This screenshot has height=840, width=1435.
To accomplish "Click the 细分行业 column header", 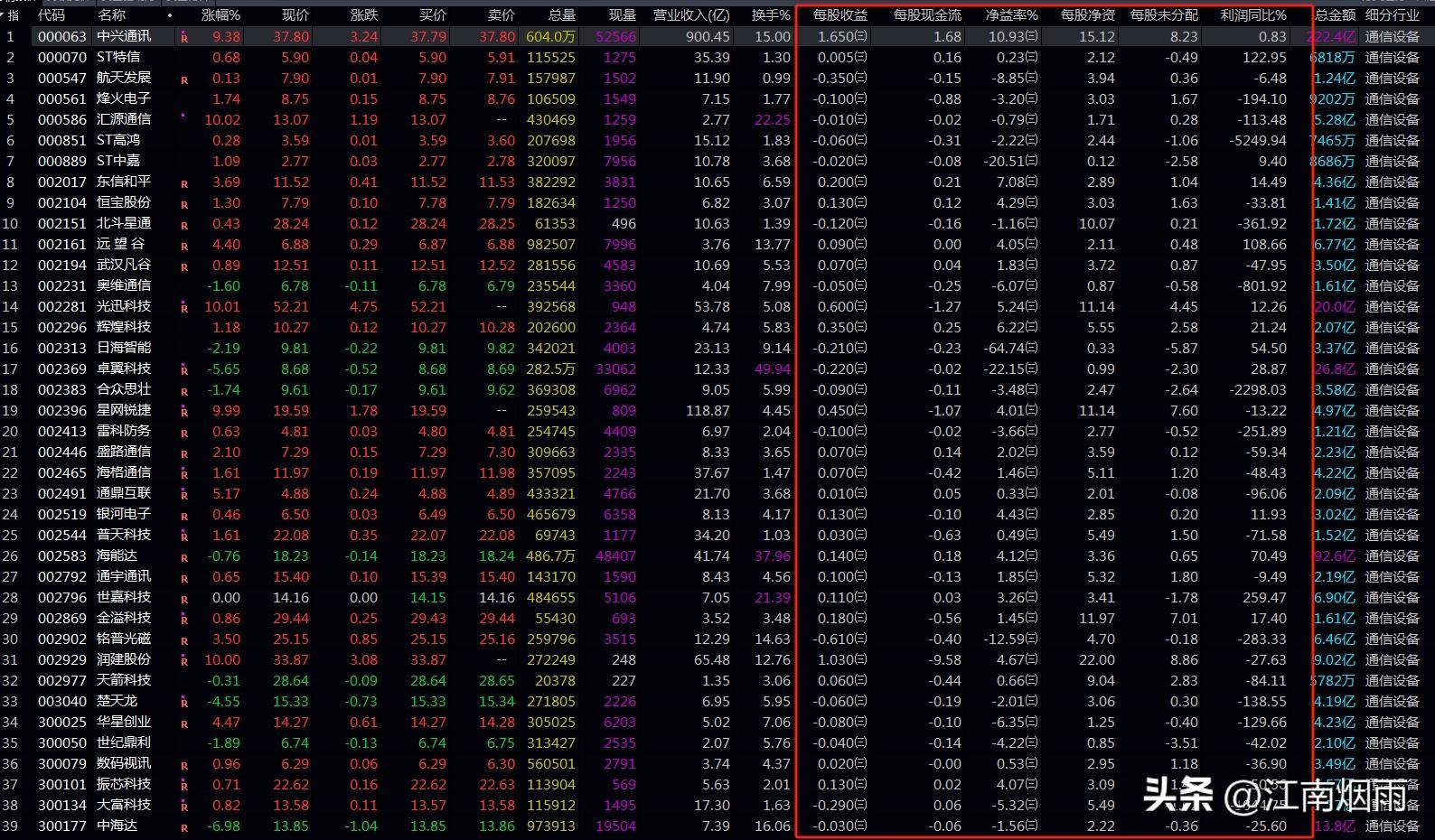I will (1393, 15).
